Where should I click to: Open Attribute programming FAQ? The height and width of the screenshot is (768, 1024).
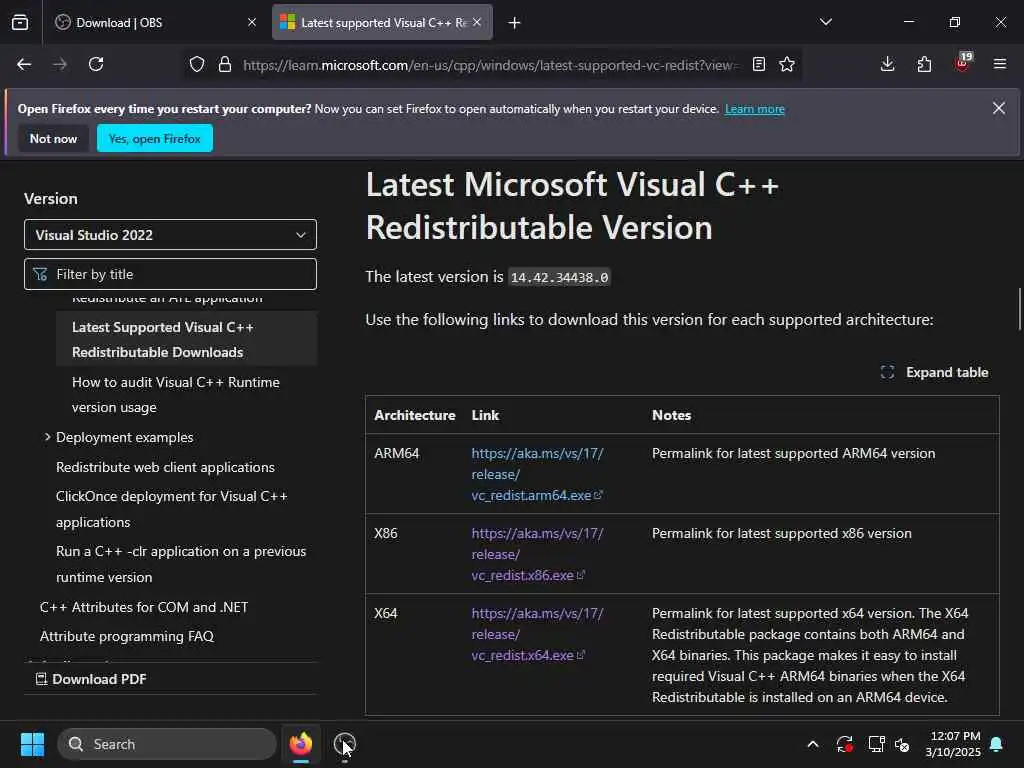coord(127,636)
